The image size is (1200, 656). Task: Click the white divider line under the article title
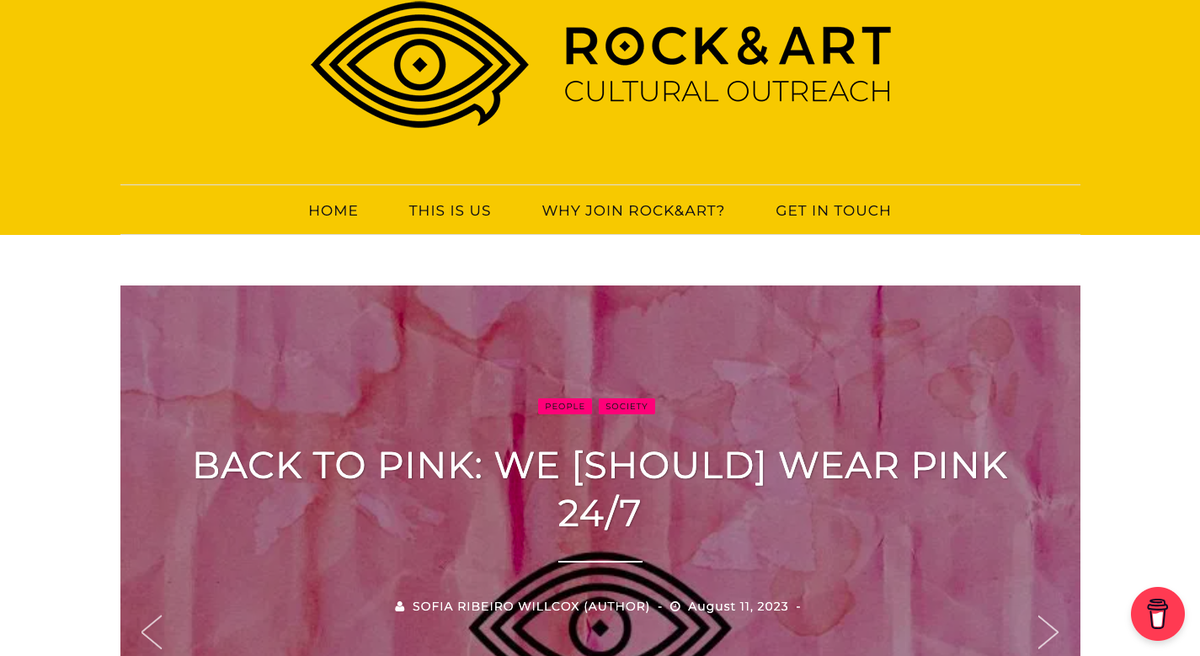[600, 562]
